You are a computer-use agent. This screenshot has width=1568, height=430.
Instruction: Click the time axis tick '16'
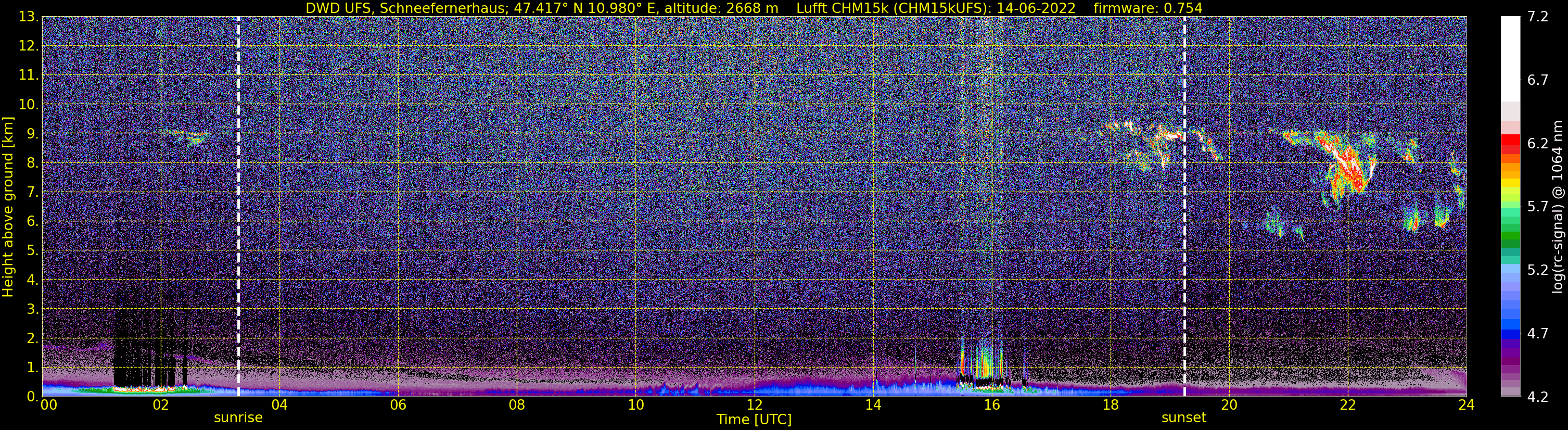coord(991,404)
